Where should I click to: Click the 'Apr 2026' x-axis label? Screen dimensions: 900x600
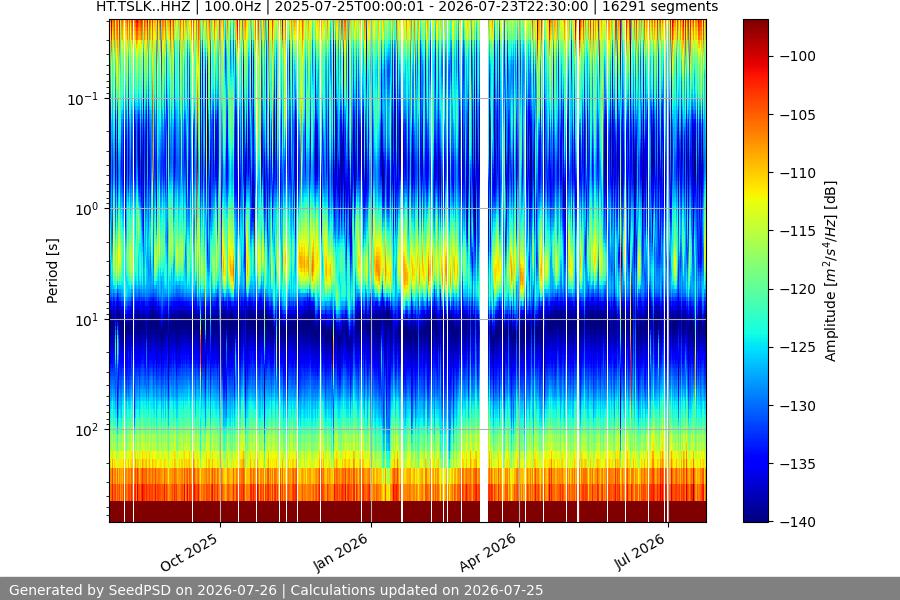tap(488, 552)
